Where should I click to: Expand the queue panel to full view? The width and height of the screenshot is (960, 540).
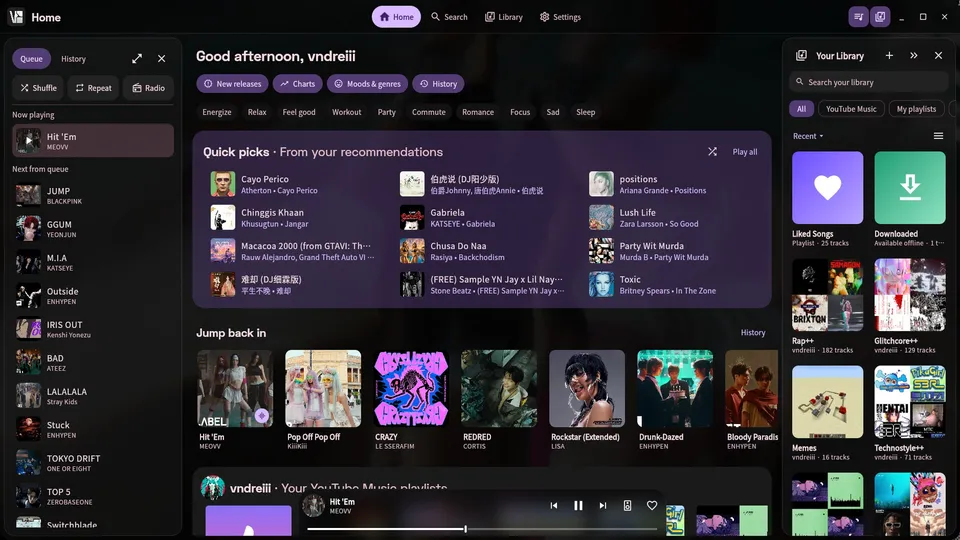(x=137, y=59)
